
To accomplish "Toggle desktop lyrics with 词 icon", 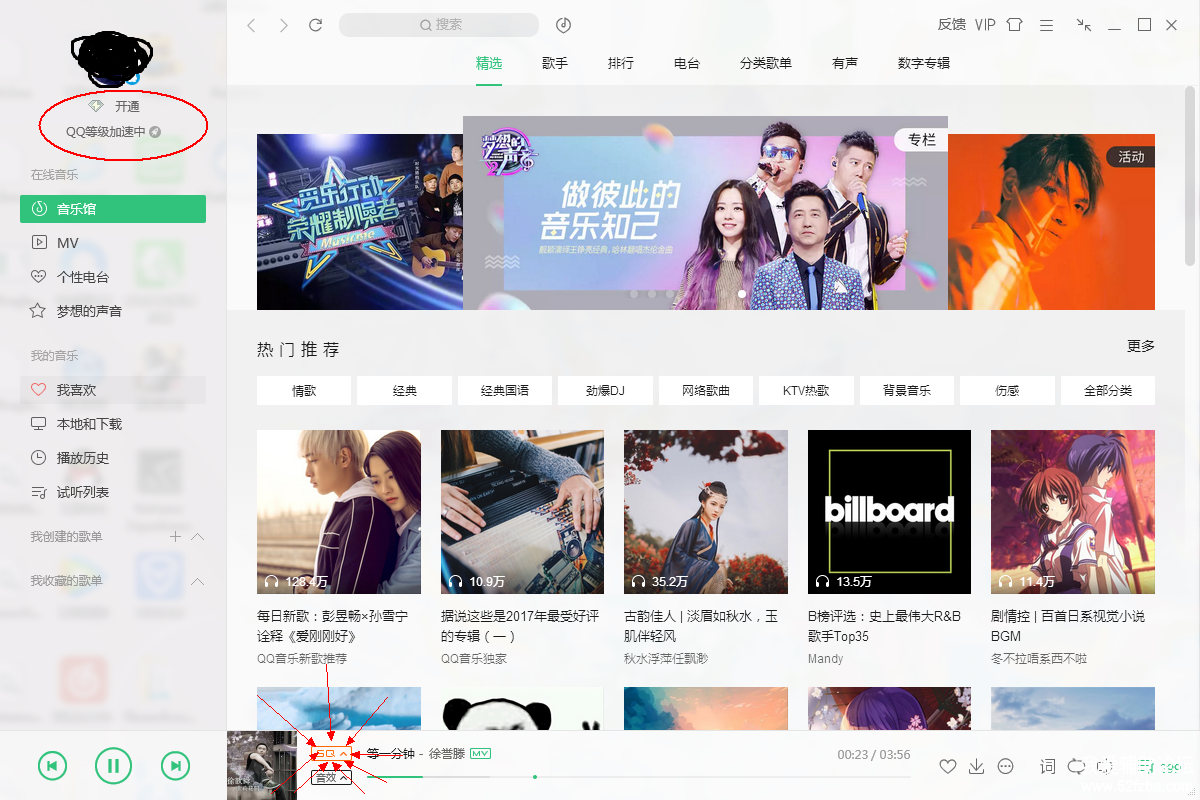I will pyautogui.click(x=1047, y=767).
